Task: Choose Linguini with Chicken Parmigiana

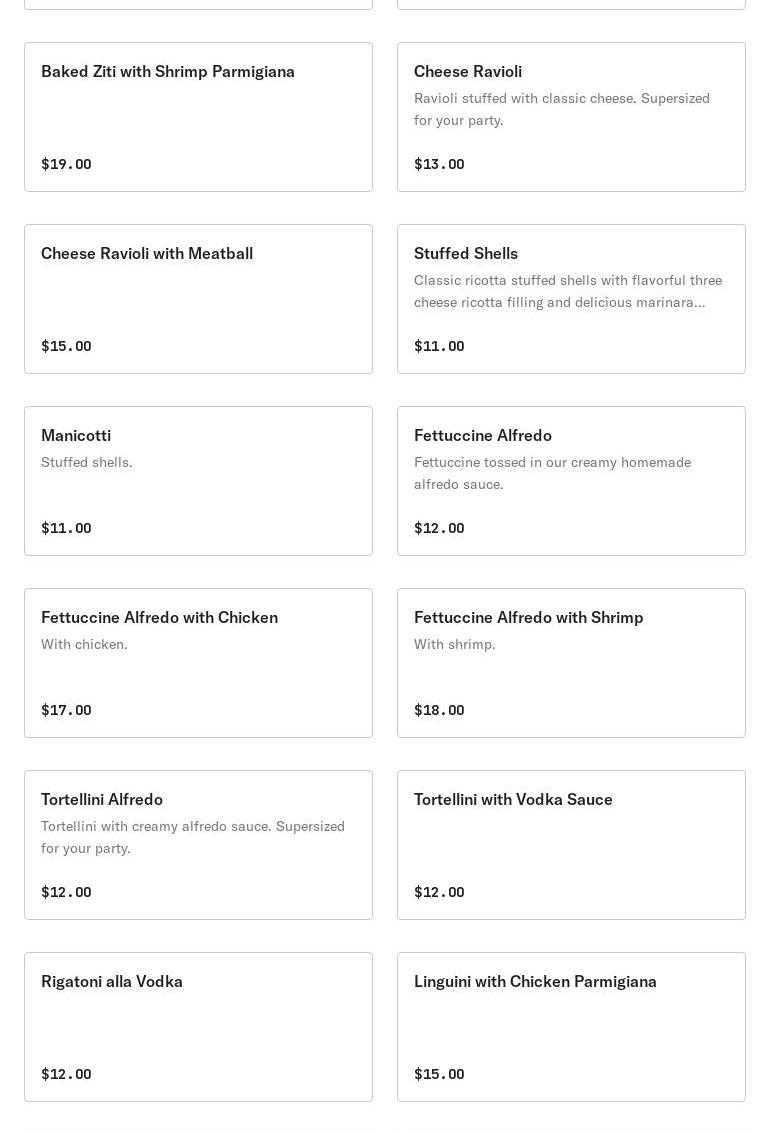Action: click(x=571, y=1027)
